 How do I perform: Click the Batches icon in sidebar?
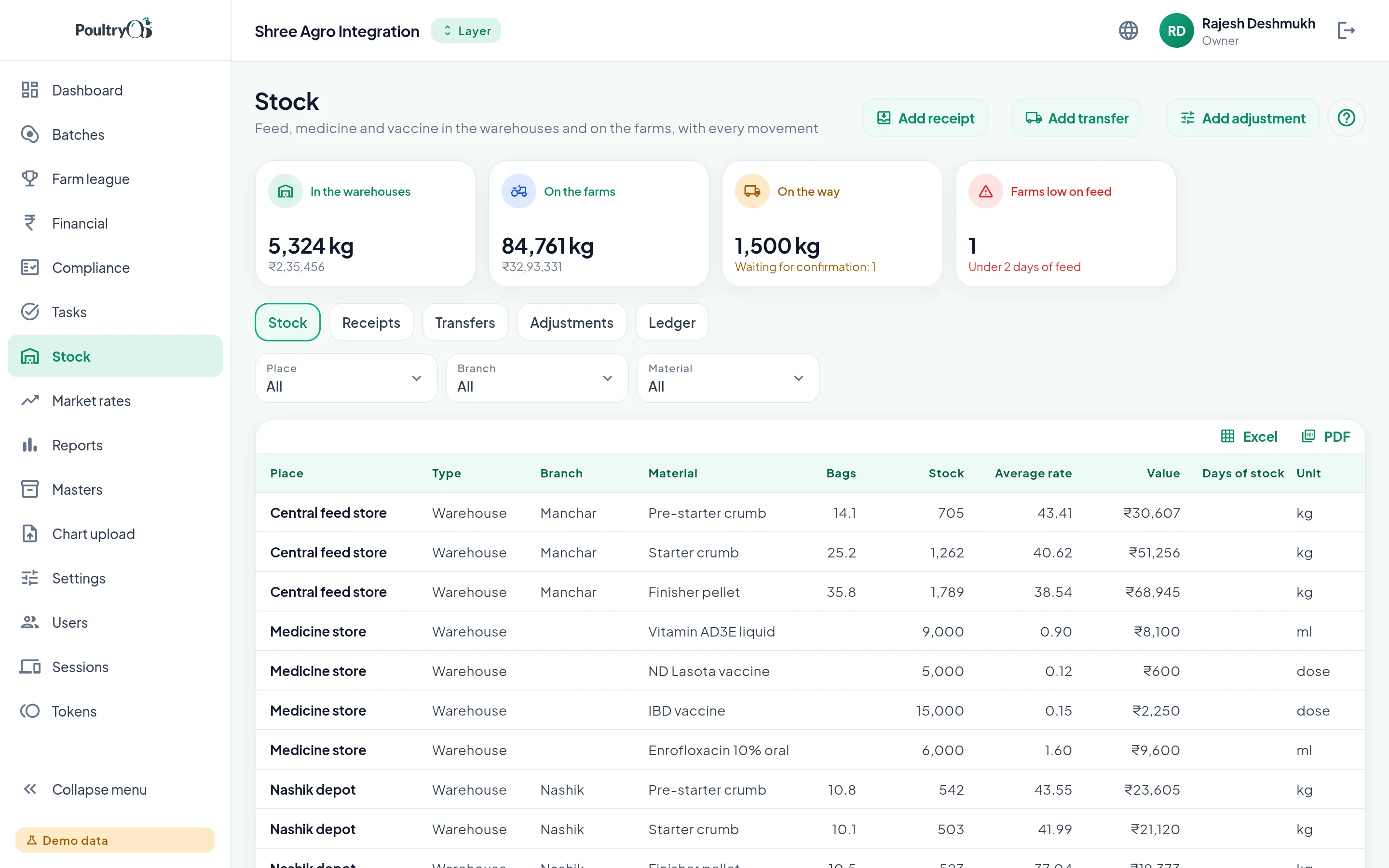[29, 135]
